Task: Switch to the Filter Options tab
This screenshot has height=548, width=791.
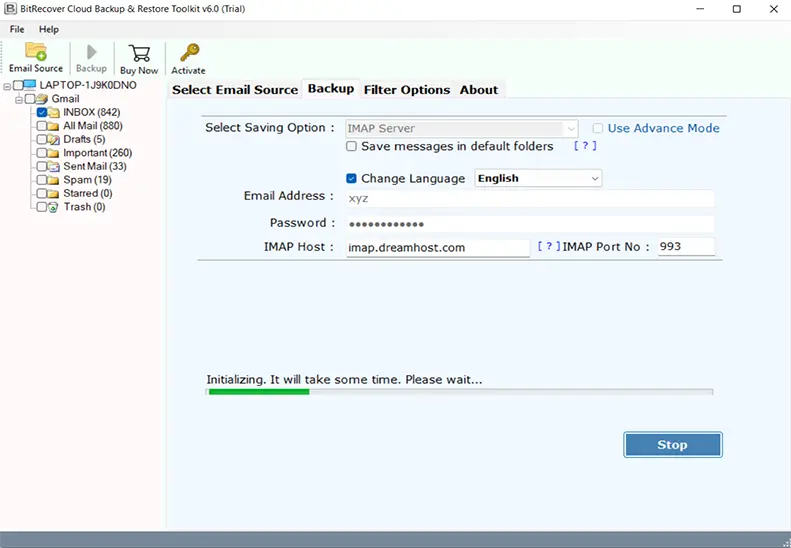Action: [406, 90]
